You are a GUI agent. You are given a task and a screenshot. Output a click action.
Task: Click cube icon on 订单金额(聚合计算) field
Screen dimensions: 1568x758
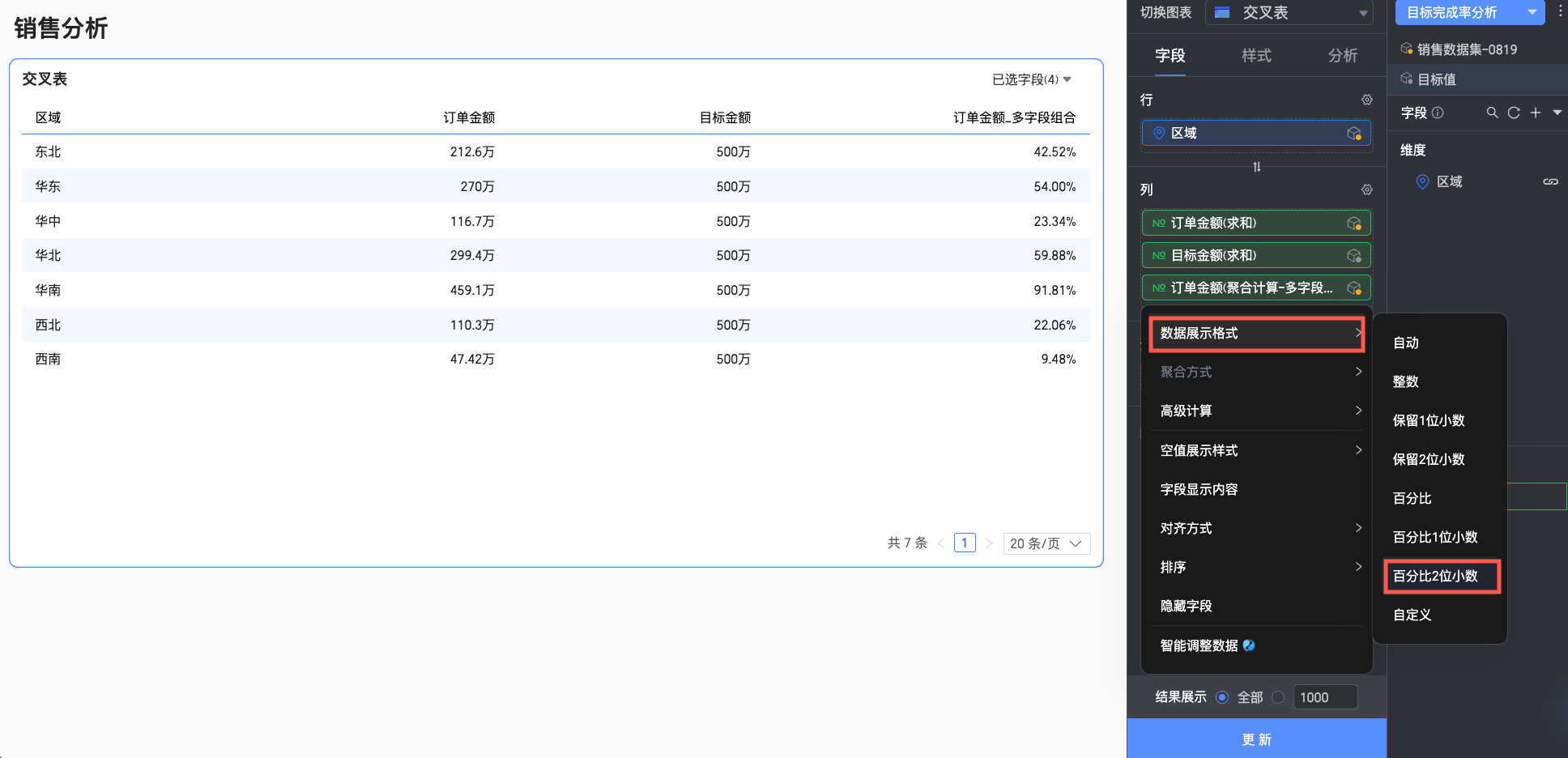click(1353, 287)
